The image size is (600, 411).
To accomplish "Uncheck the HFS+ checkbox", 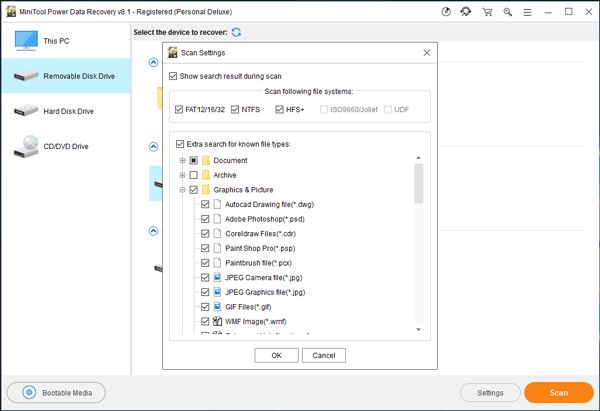I will 279,109.
